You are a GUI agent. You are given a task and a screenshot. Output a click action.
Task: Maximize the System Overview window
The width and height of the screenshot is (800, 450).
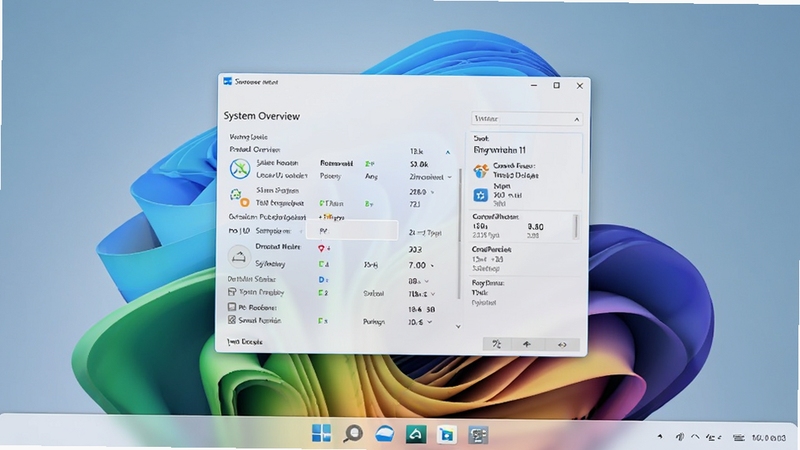557,85
